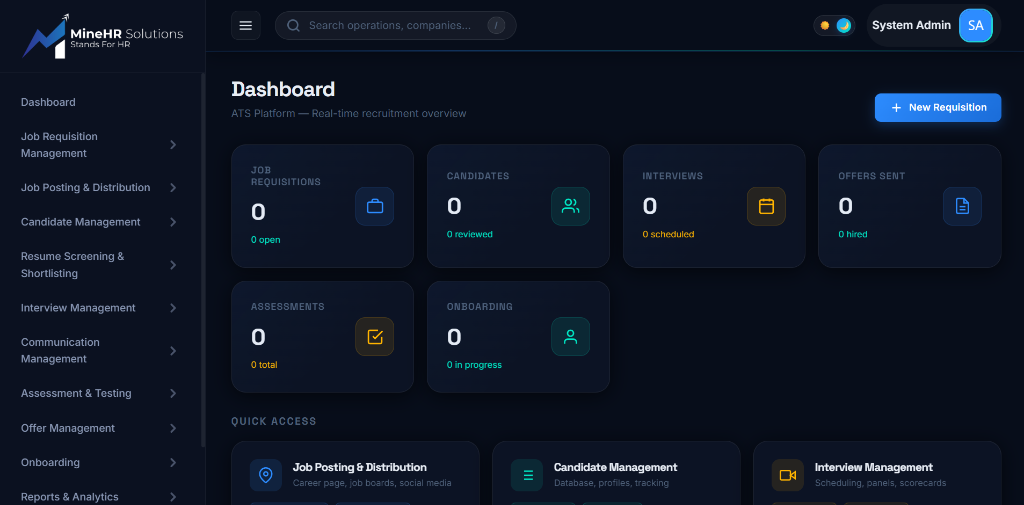Click the slash shortcut badge in search
The width and height of the screenshot is (1024, 505).
pyautogui.click(x=496, y=25)
